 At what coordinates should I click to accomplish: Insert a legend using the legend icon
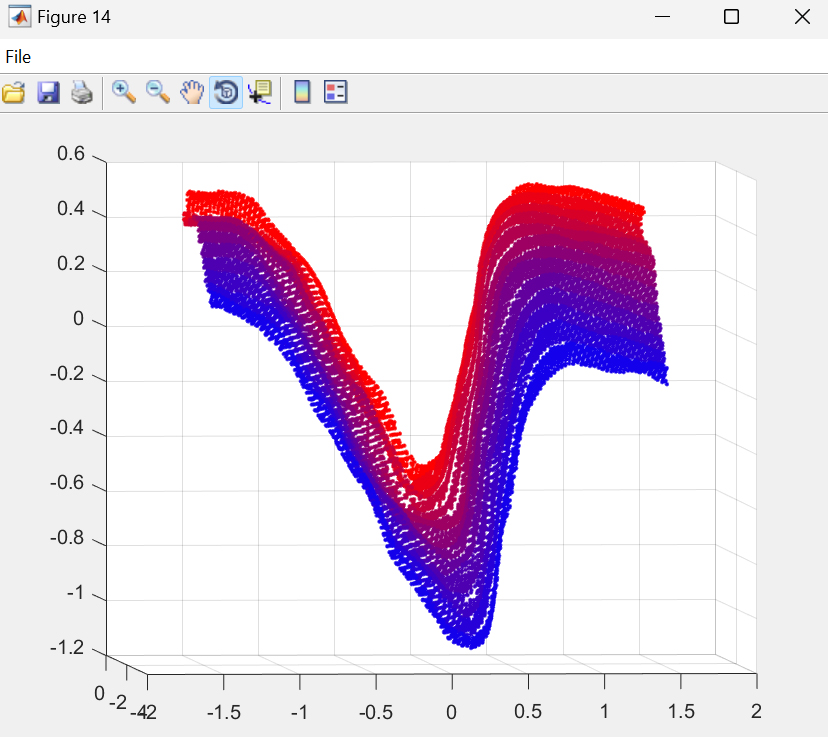click(x=336, y=93)
